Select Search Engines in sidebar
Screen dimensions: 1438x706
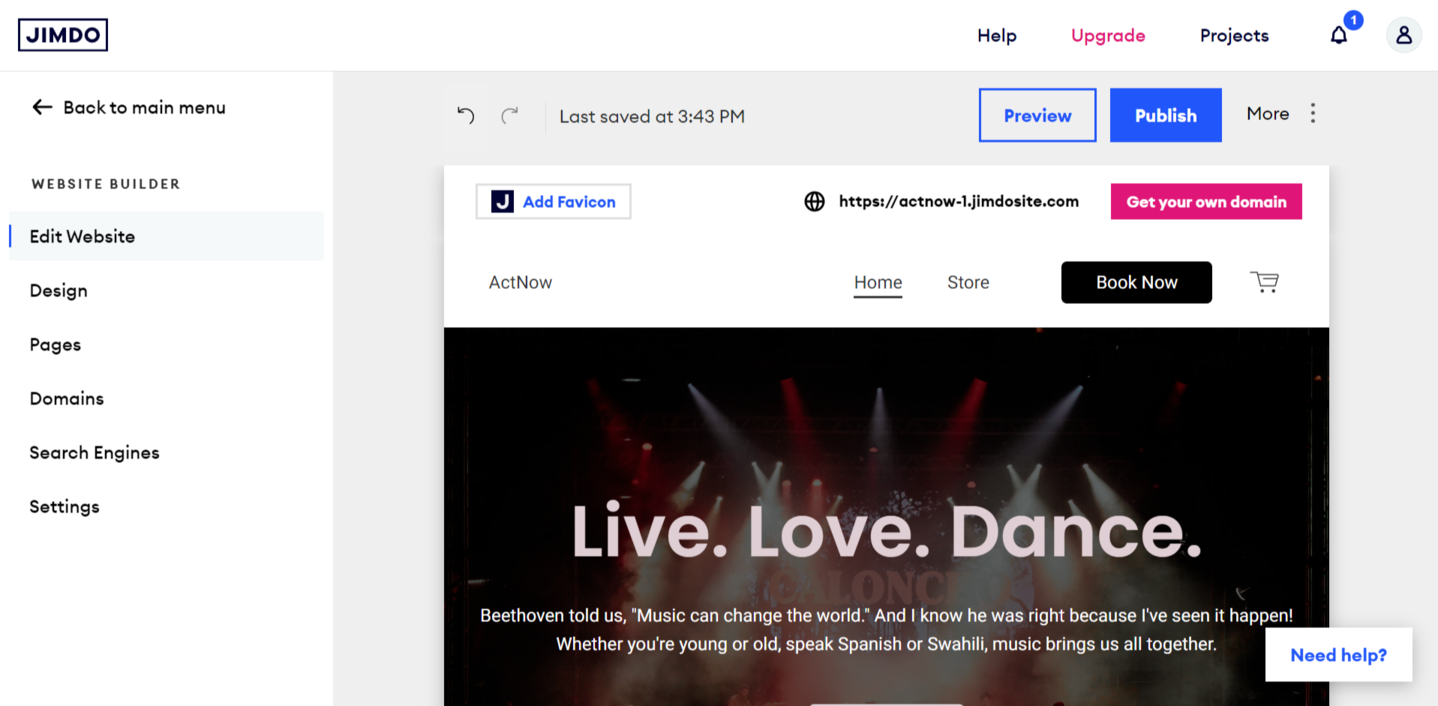point(94,452)
